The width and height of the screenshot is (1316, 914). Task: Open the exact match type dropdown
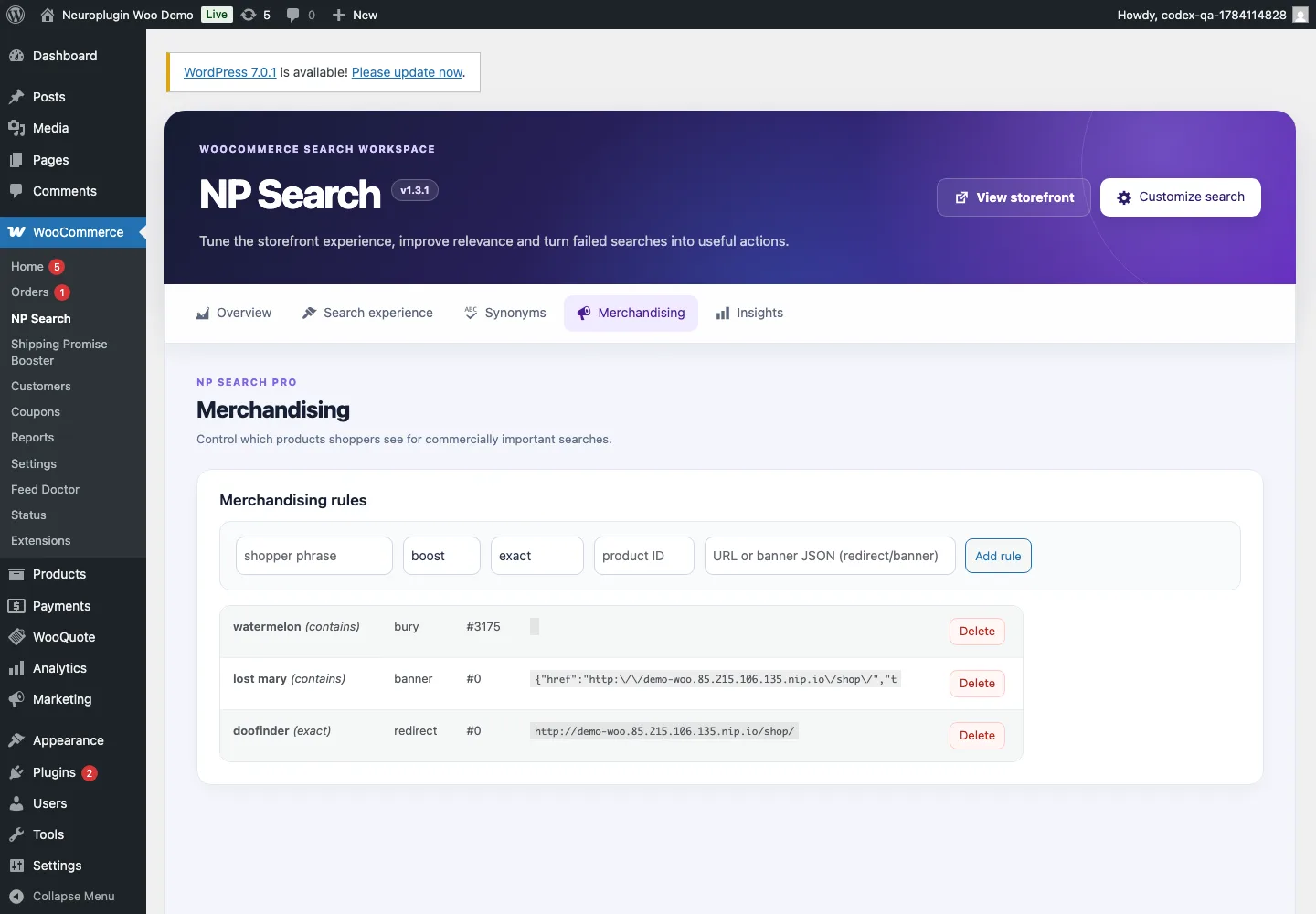(x=537, y=556)
